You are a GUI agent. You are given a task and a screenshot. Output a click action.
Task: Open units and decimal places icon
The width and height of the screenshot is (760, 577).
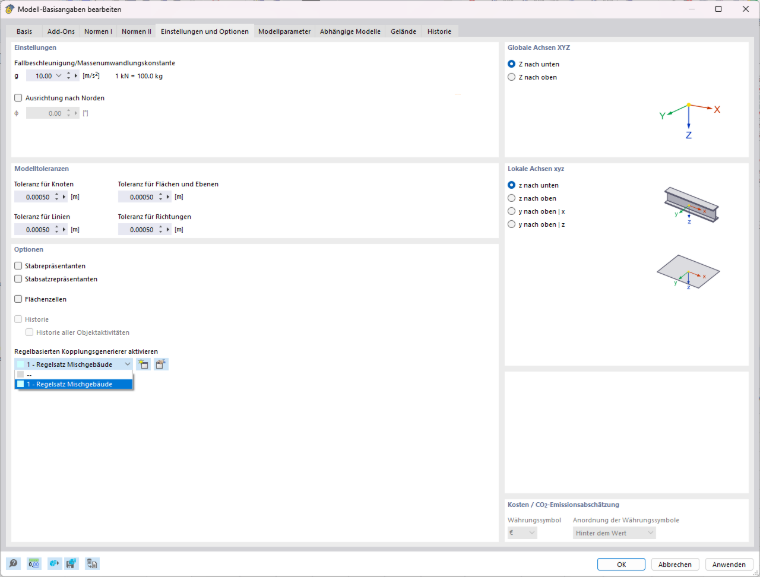33,563
